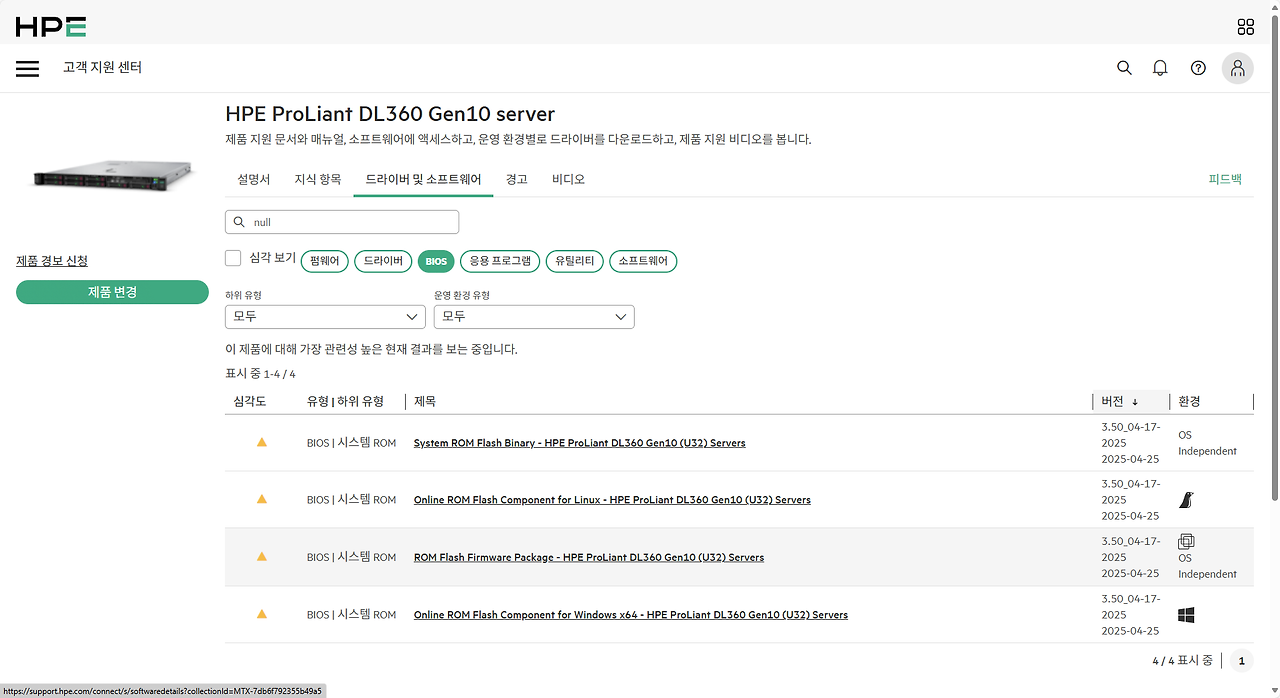Click the app grid icon in top right
Viewport: 1280px width, 698px height.
pos(1245,27)
